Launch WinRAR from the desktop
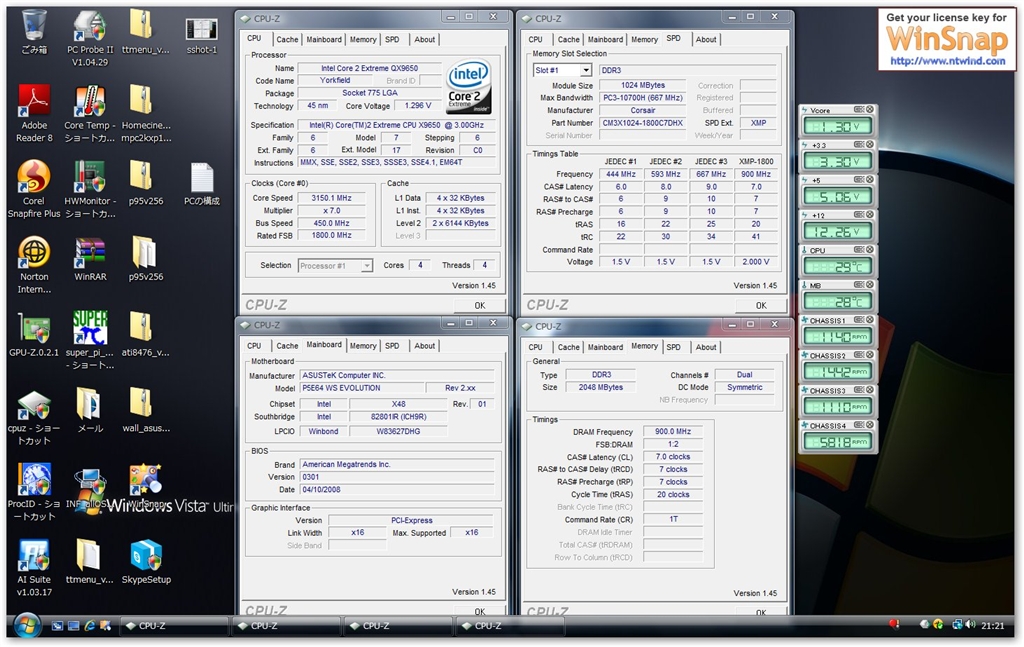Screen dimensions: 1024x647 89,255
